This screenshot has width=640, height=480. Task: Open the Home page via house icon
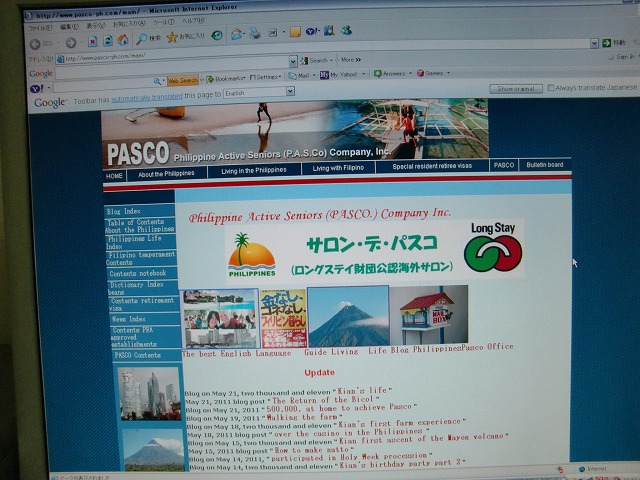click(123, 40)
